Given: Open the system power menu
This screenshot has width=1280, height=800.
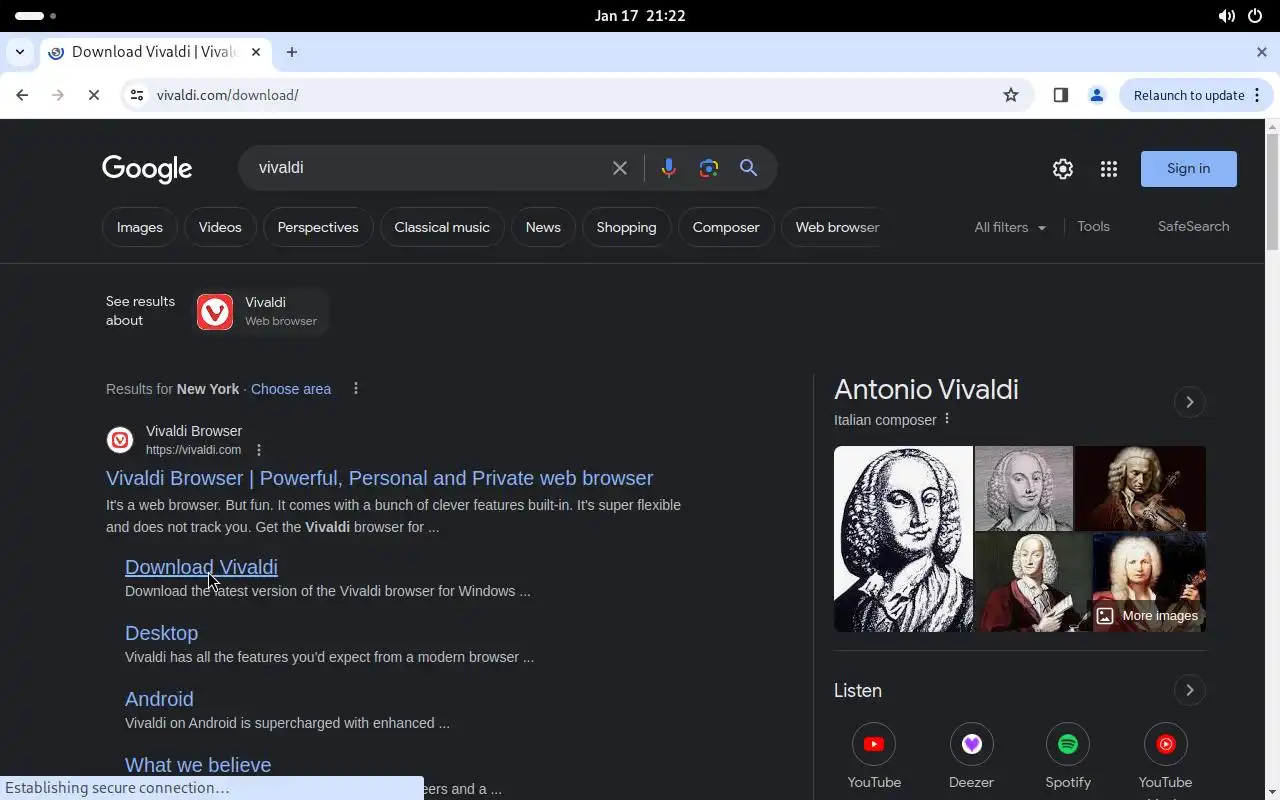Looking at the screenshot, I should [1255, 16].
